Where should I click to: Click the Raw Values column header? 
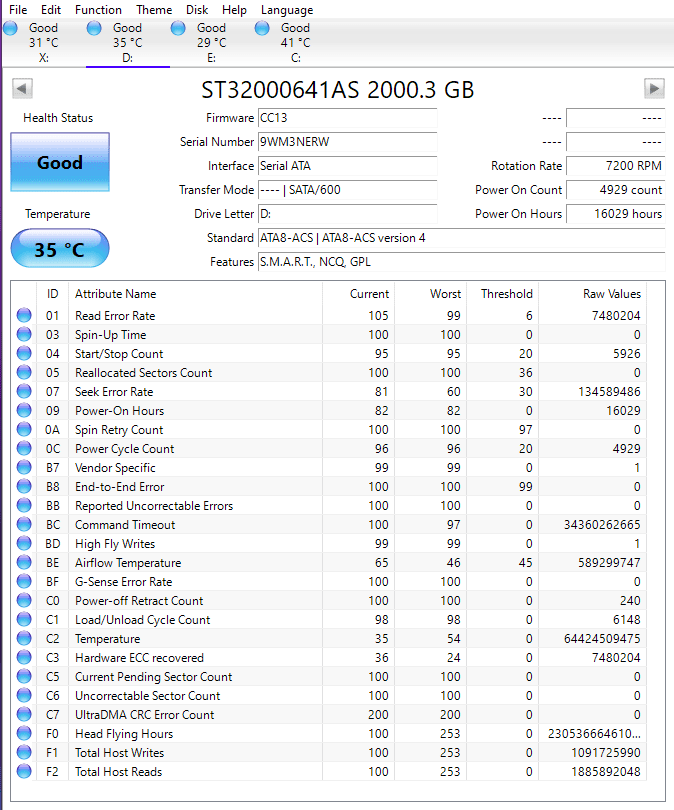pyautogui.click(x=592, y=294)
